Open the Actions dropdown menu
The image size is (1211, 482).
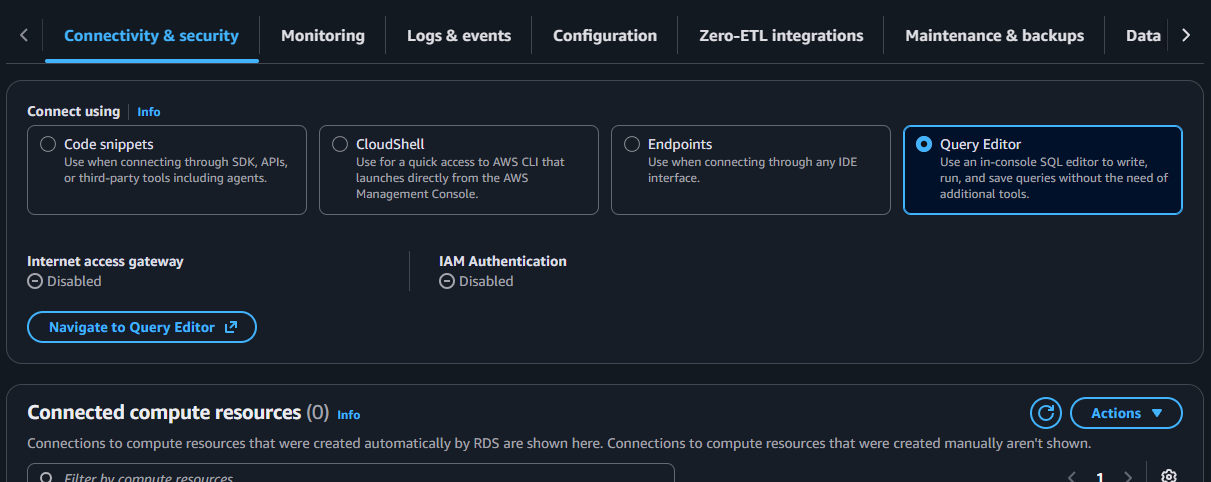(x=1126, y=413)
